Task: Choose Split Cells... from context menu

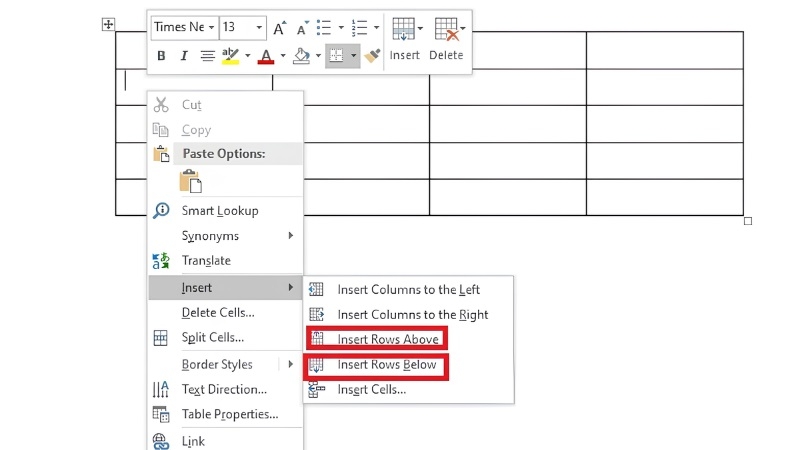Action: pyautogui.click(x=226, y=337)
